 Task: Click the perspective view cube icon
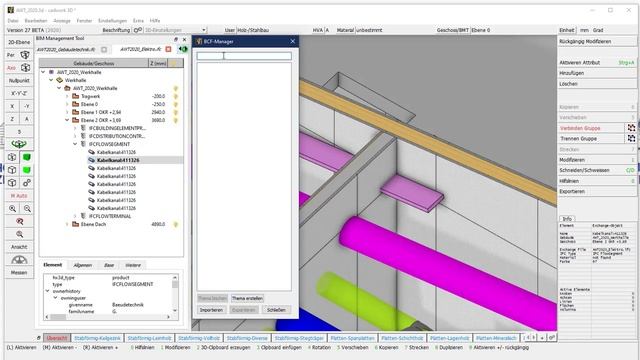[25, 55]
